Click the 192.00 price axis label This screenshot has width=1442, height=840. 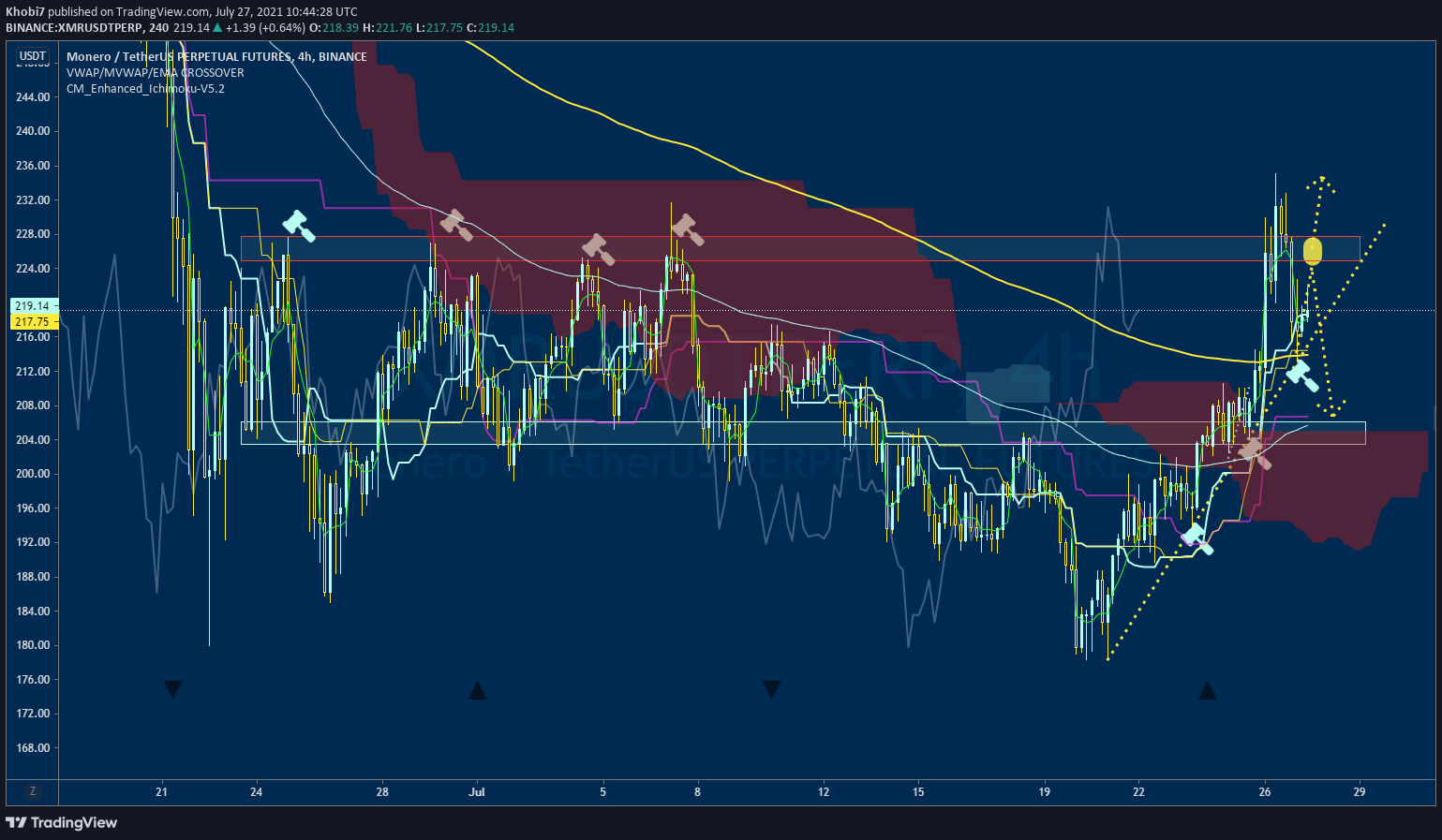[x=33, y=542]
